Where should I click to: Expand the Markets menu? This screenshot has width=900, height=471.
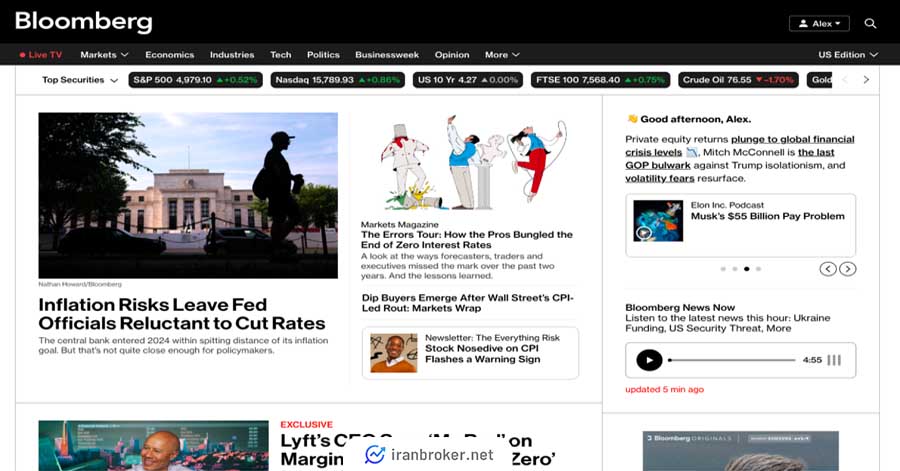pyautogui.click(x=104, y=55)
